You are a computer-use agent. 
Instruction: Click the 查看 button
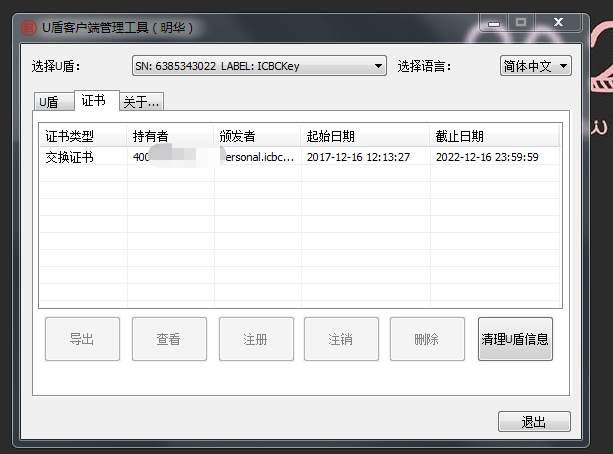pos(169,339)
